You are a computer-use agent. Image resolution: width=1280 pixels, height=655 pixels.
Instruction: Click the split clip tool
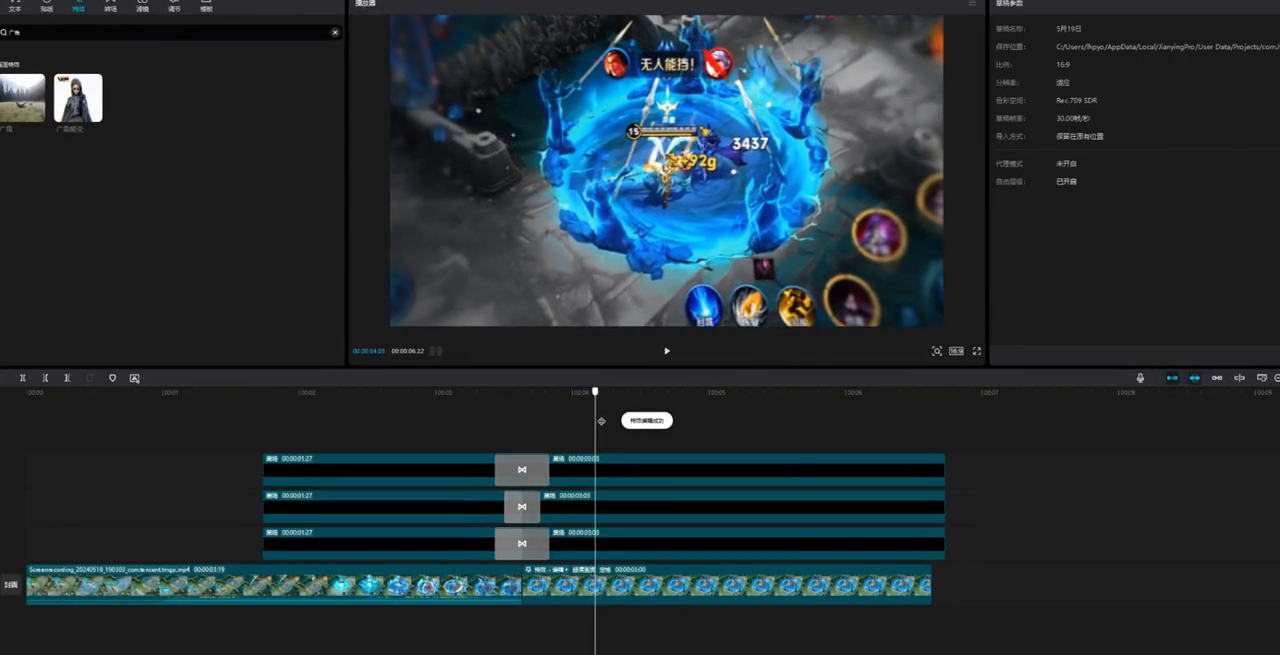[x=23, y=378]
